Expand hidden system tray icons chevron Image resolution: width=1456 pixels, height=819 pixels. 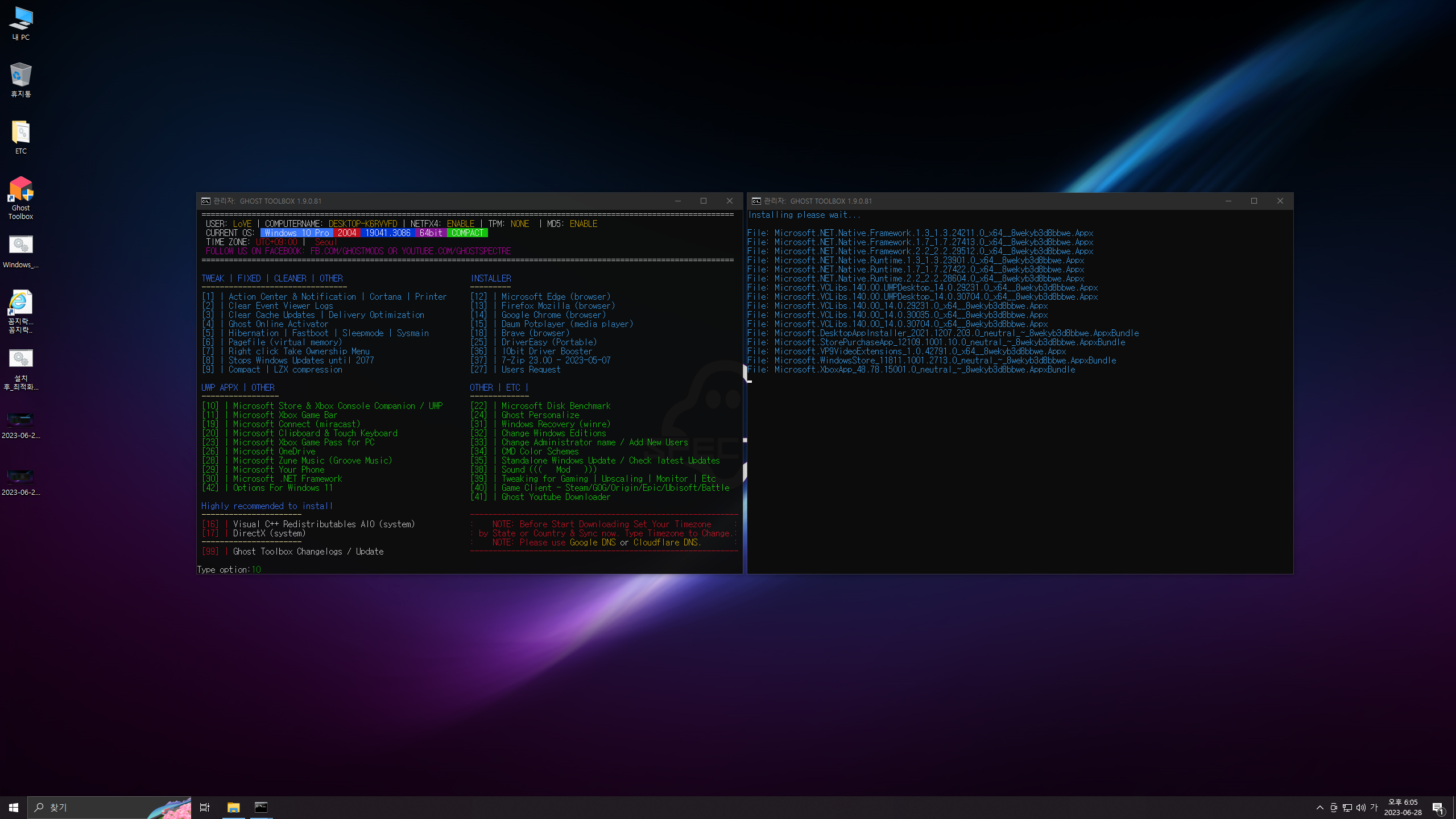point(1320,808)
